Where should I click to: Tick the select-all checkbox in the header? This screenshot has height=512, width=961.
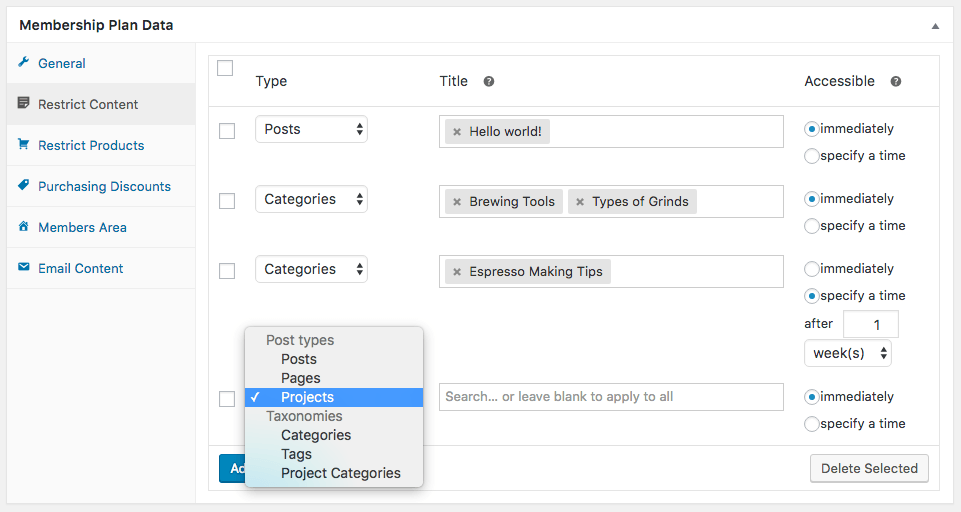point(225,68)
